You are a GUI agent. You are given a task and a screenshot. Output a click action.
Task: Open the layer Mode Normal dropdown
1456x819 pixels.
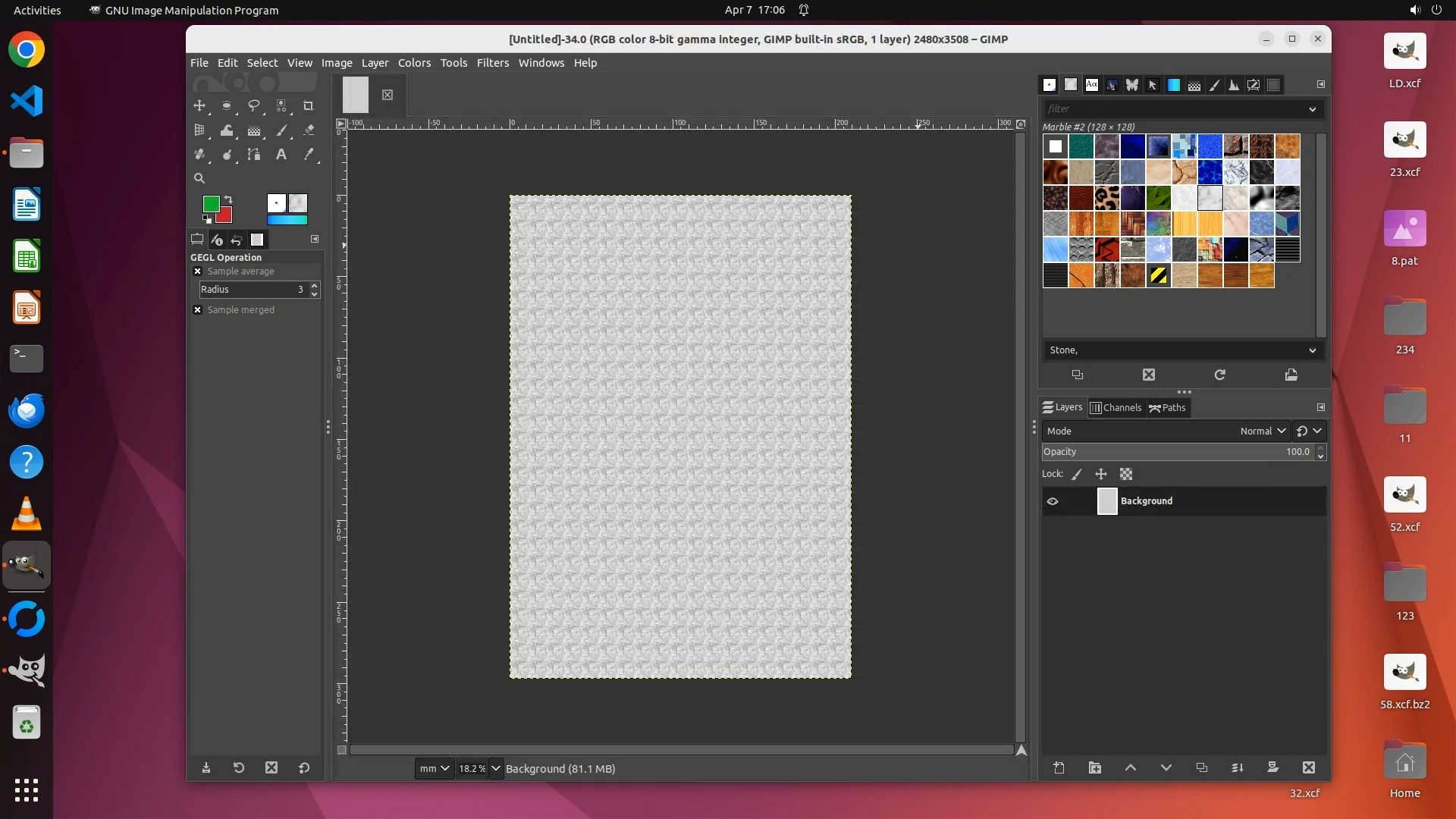pos(1263,431)
